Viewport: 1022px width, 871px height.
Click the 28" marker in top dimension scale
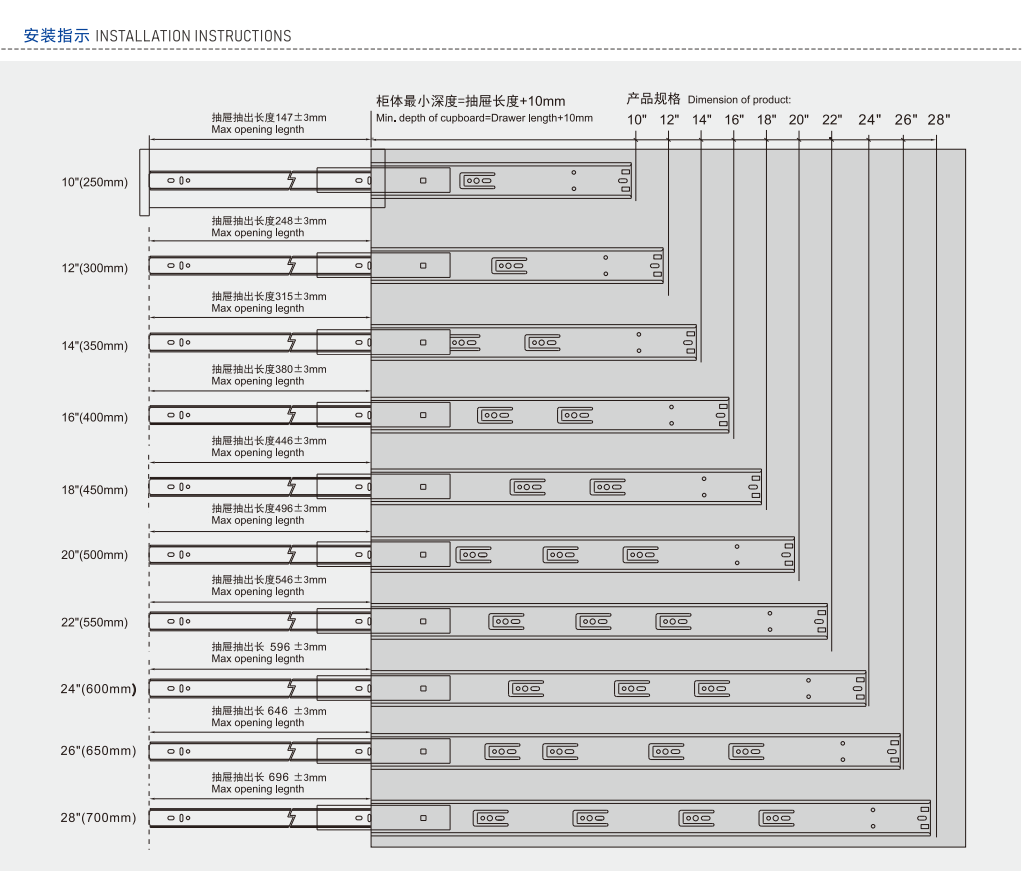938,120
